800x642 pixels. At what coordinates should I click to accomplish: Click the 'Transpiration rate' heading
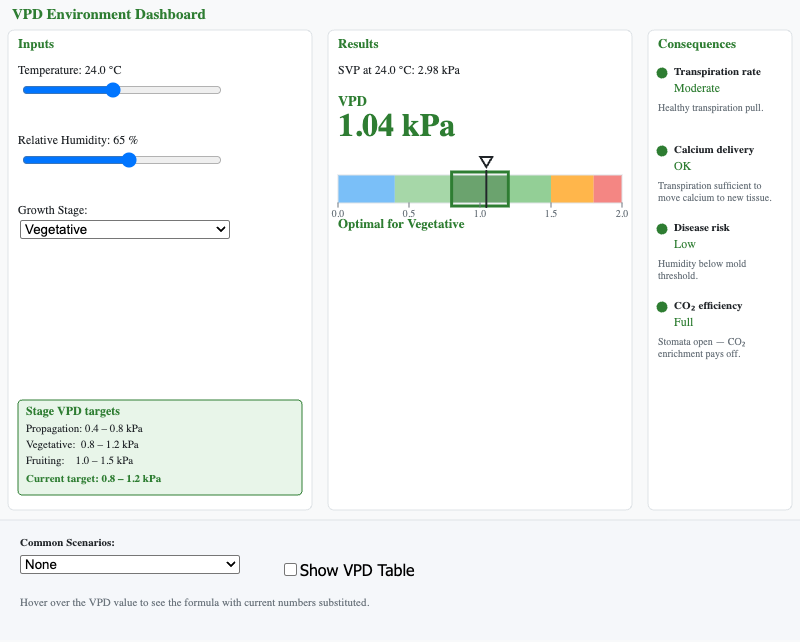[x=717, y=72]
